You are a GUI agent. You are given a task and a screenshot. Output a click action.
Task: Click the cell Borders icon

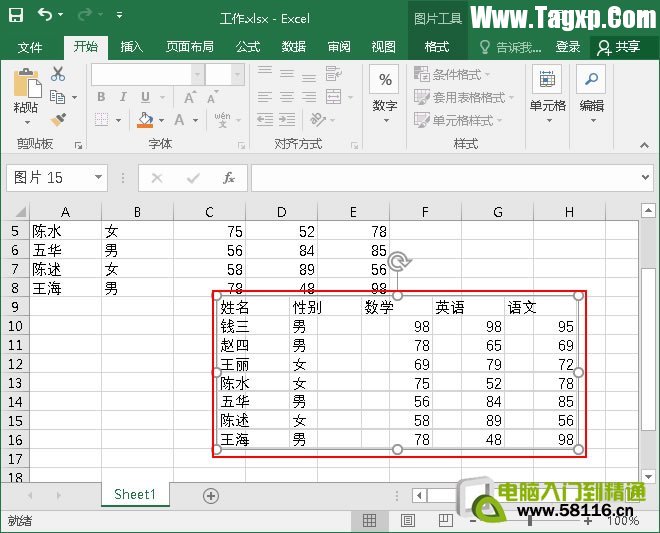click(x=101, y=120)
